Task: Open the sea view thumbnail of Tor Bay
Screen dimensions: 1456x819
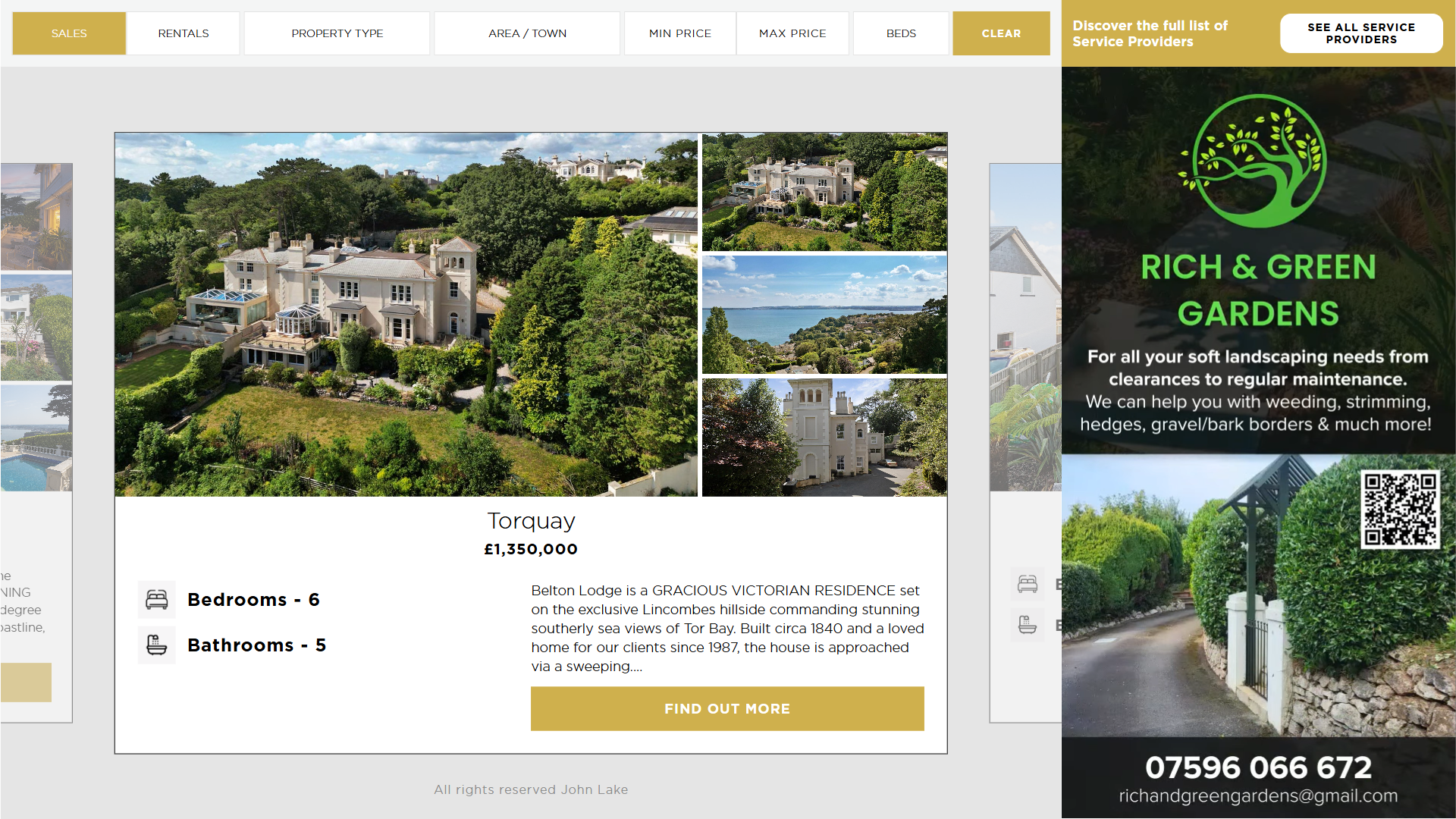Action: (x=824, y=315)
